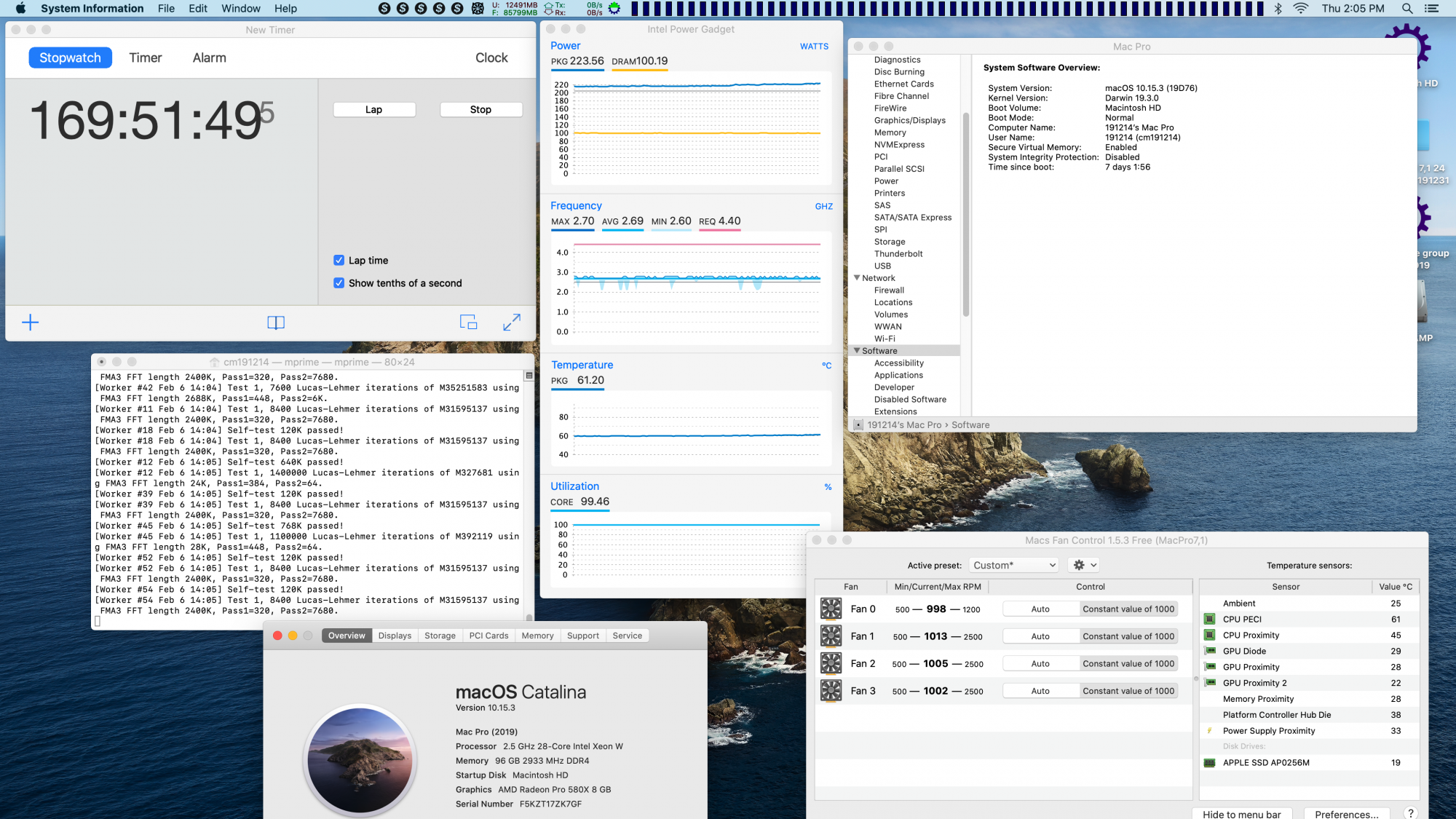Image resolution: width=1456 pixels, height=819 pixels.
Task: Click the Timer tab in New Timer
Action: coord(144,57)
